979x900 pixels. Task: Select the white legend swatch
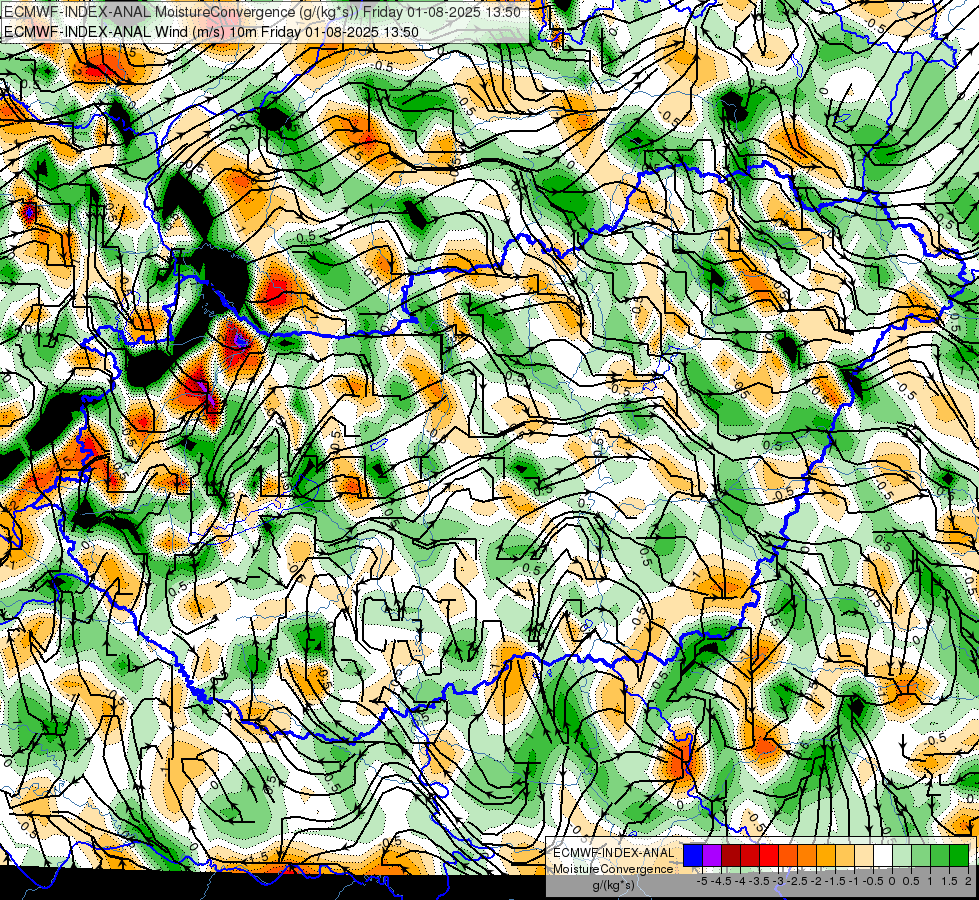point(883,855)
